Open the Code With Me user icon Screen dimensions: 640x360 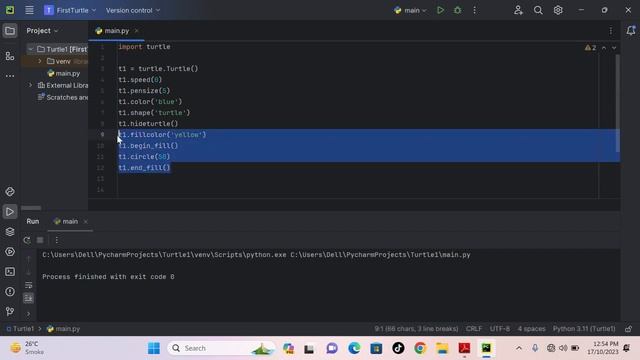[x=518, y=10]
